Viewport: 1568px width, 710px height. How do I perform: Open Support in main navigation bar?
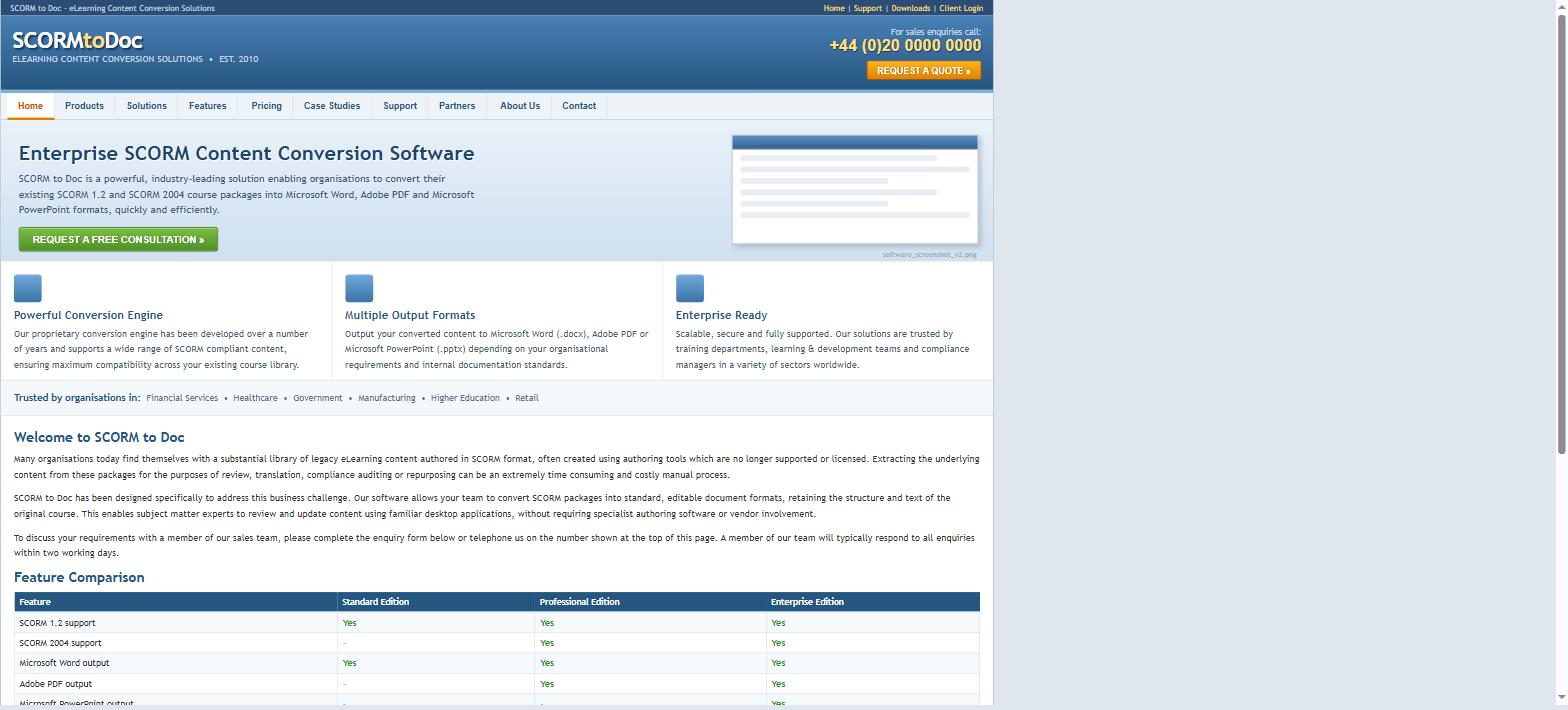pyautogui.click(x=400, y=106)
